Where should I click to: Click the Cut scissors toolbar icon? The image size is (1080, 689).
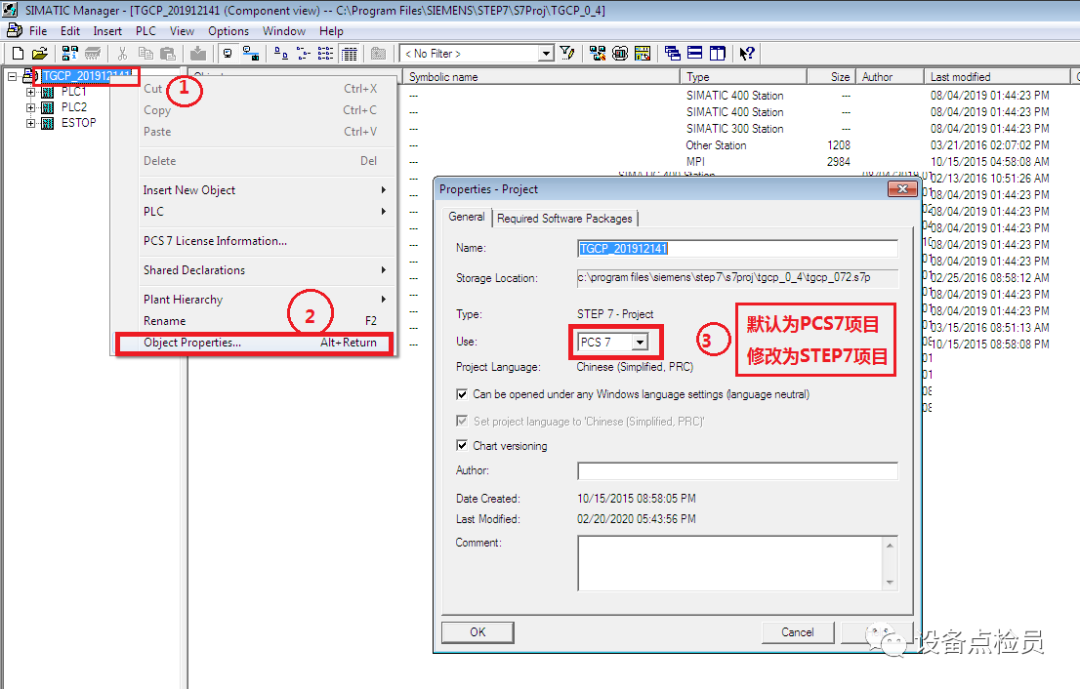(123, 53)
